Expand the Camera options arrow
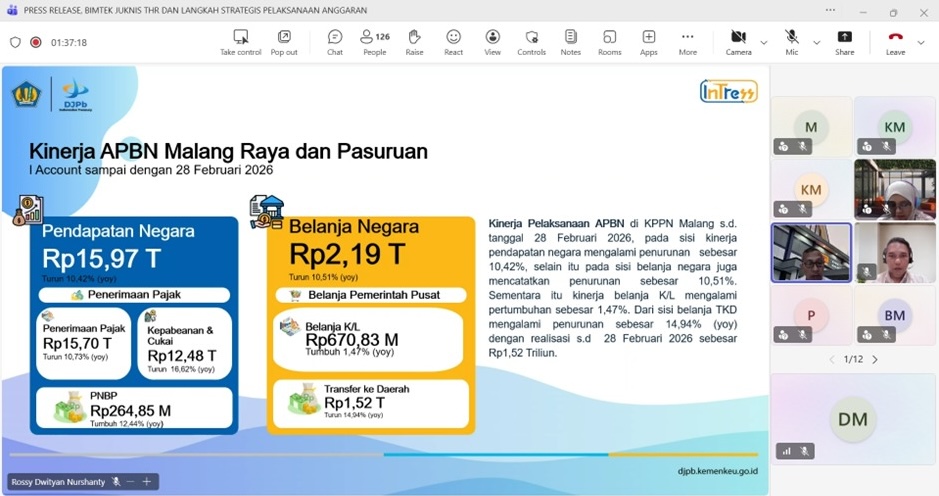This screenshot has width=939, height=496. click(x=764, y=43)
